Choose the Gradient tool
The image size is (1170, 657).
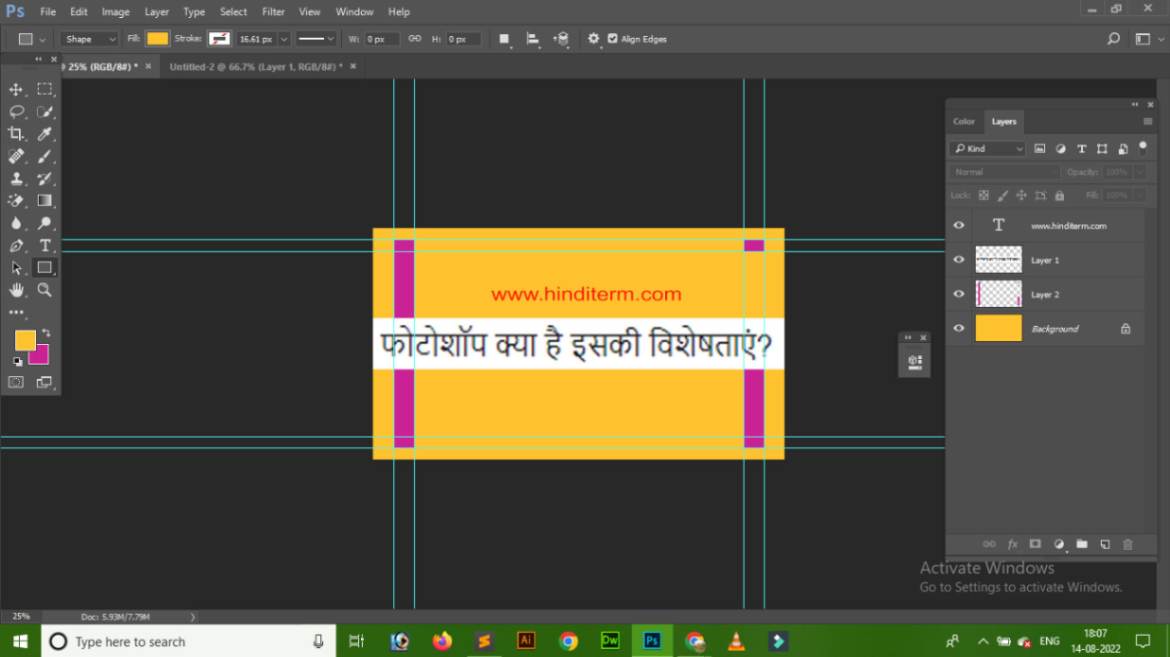click(x=45, y=200)
